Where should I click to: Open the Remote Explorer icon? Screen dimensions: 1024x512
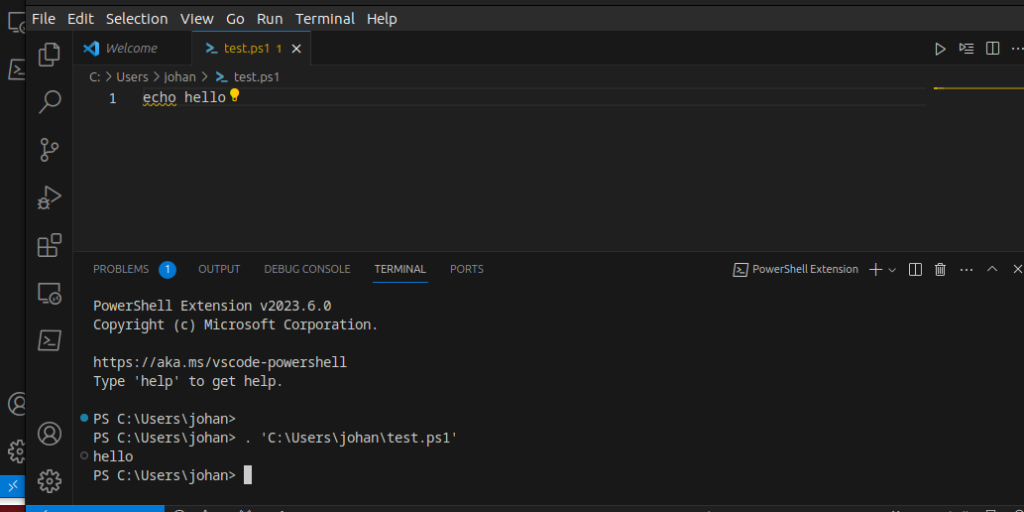[x=50, y=293]
